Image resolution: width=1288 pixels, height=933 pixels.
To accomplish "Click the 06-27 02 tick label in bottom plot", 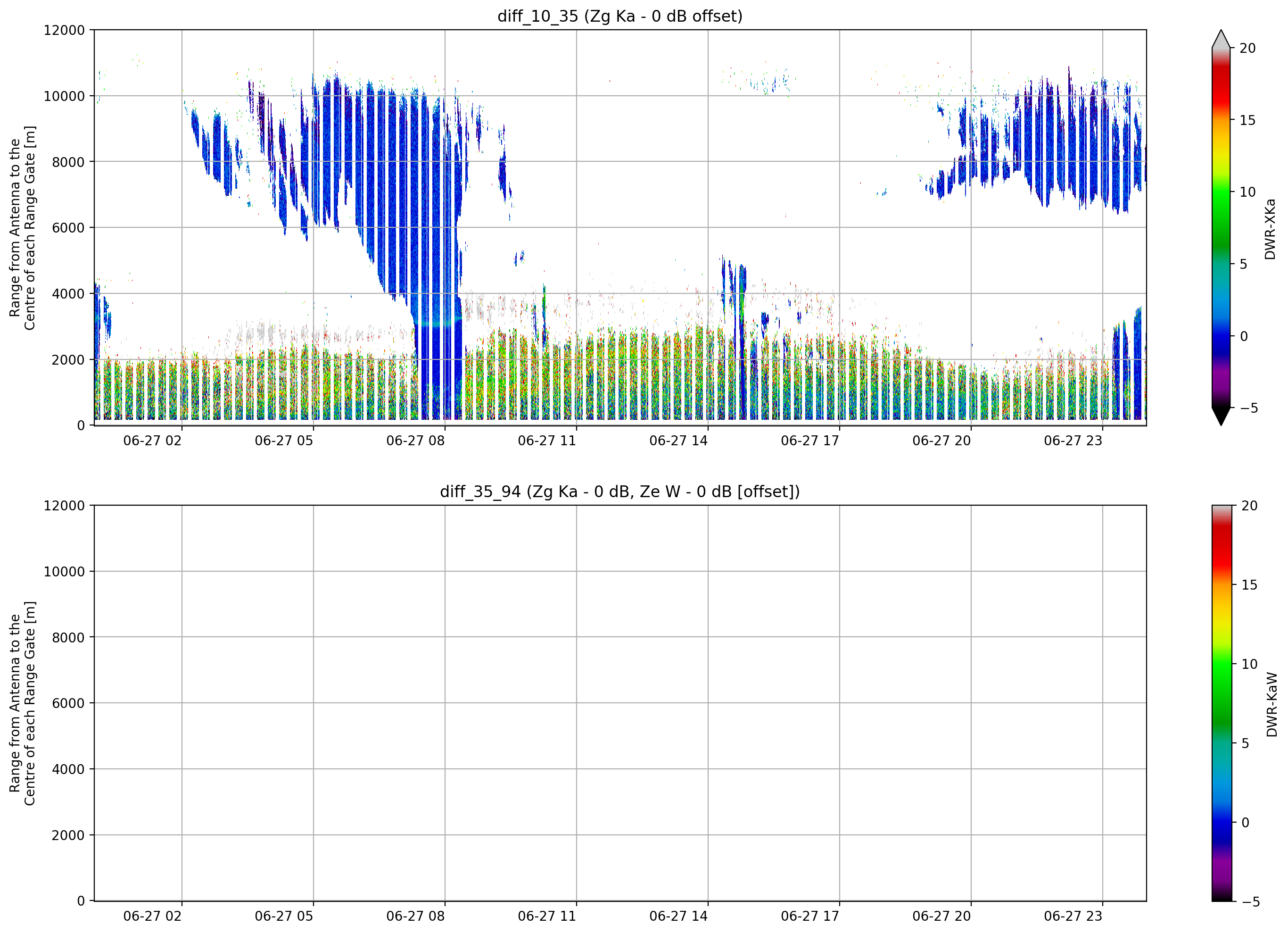I will (x=152, y=916).
